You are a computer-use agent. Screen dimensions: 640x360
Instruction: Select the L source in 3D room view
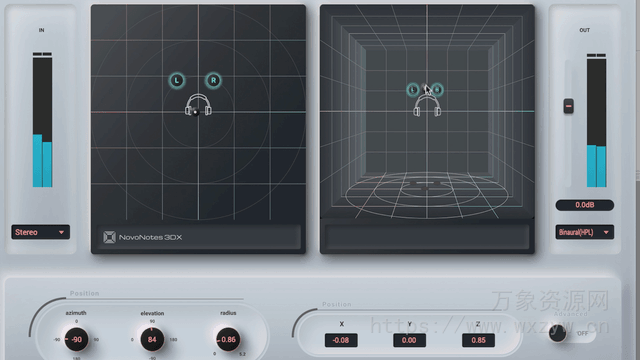413,89
